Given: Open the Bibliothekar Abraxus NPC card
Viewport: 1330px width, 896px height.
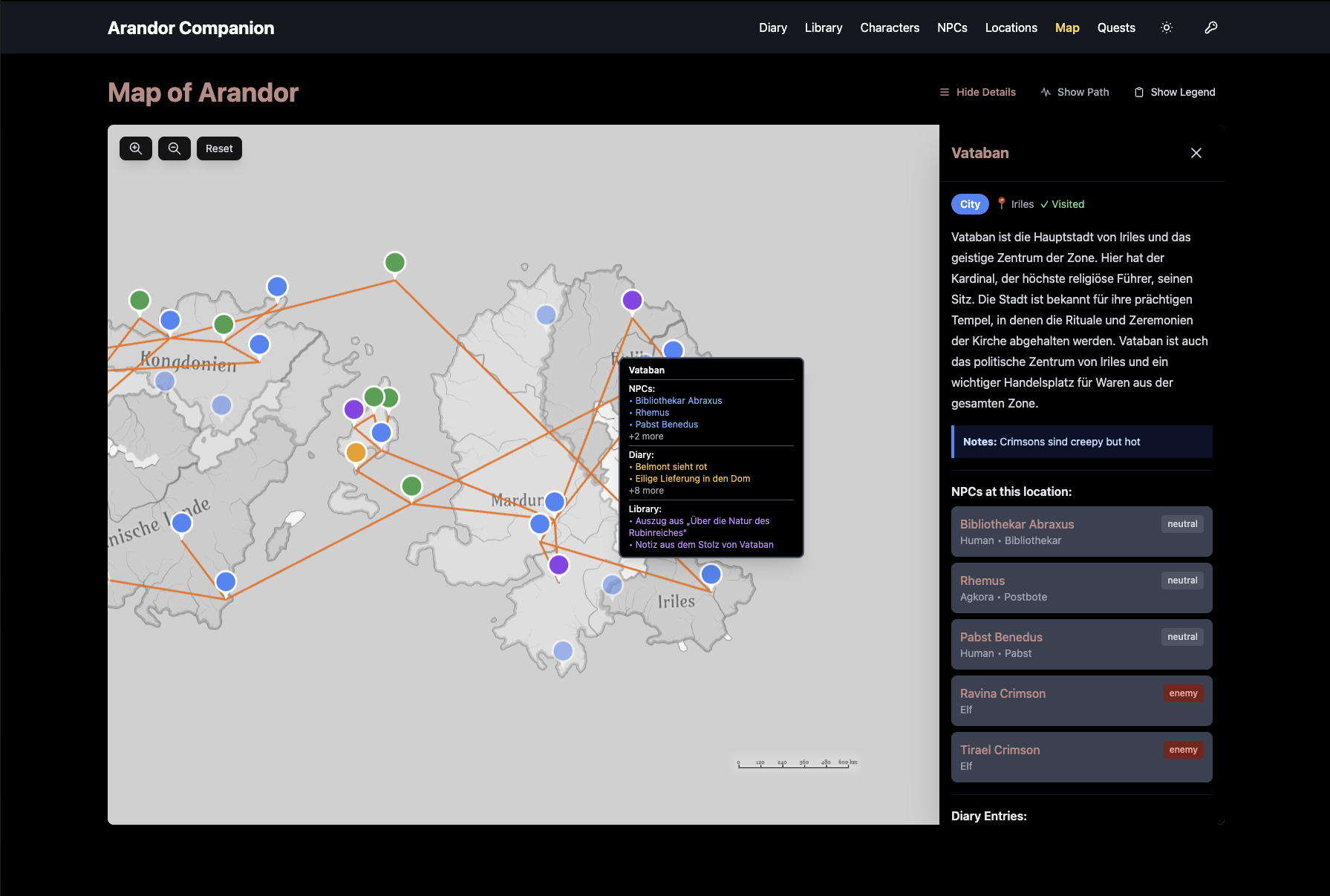Looking at the screenshot, I should [1081, 532].
